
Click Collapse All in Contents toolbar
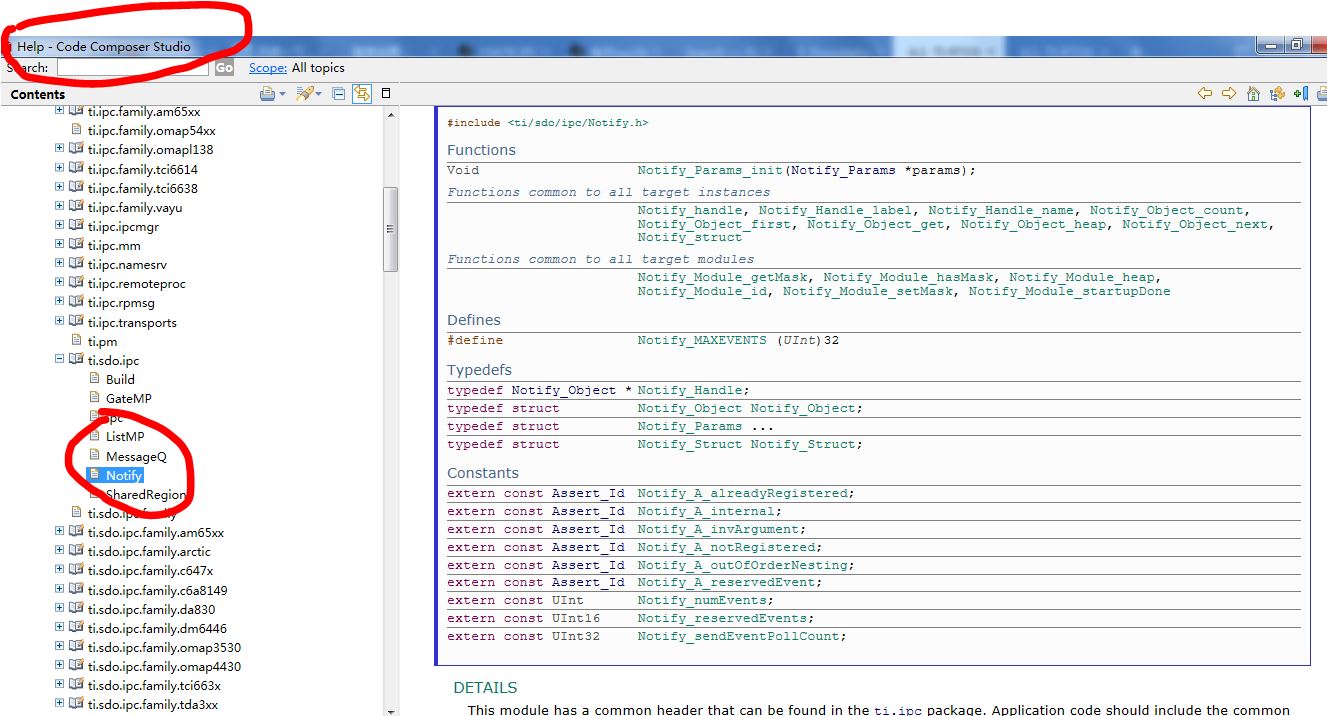339,94
